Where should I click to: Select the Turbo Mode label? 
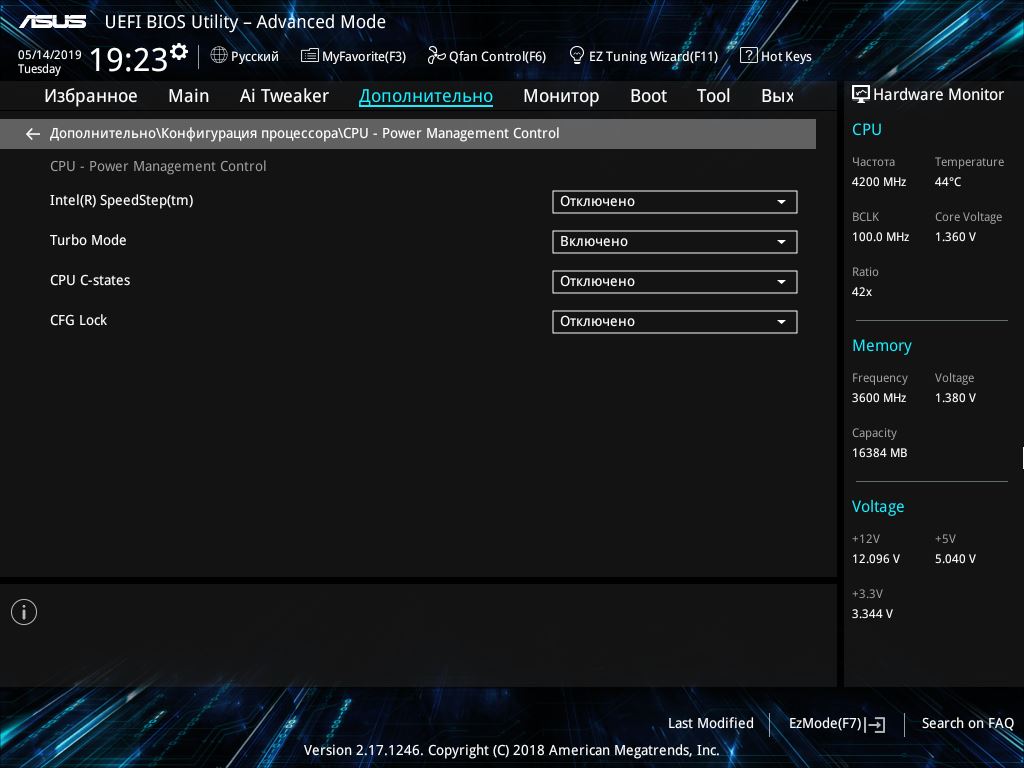click(88, 240)
